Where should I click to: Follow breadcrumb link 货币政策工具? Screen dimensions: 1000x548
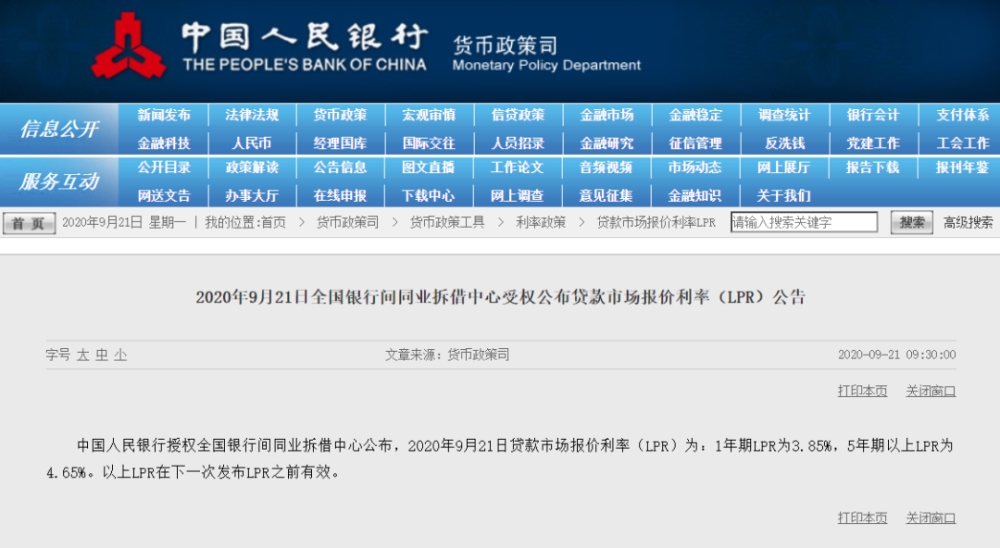tap(447, 223)
